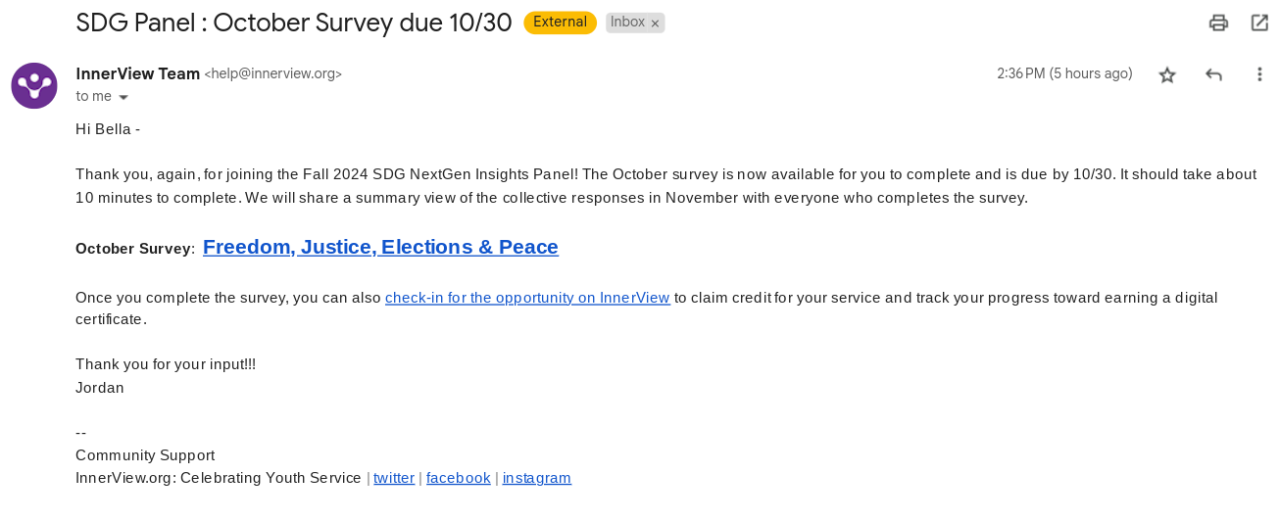Star the InnerView Team message
1280x522 pixels.
(x=1167, y=74)
